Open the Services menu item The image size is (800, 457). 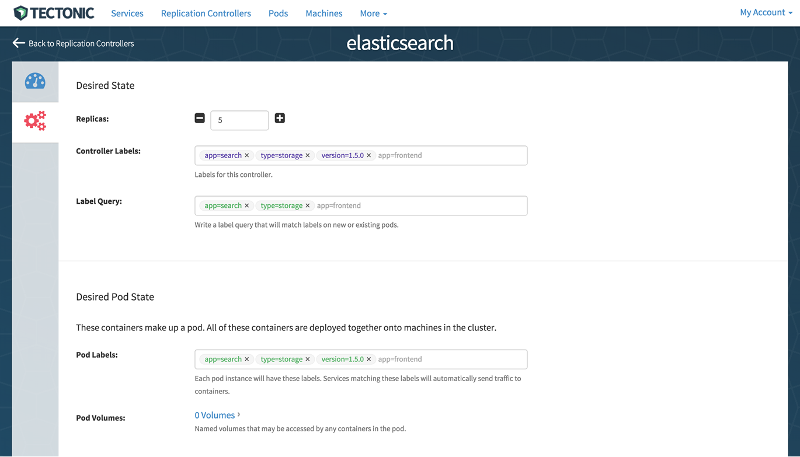click(127, 14)
